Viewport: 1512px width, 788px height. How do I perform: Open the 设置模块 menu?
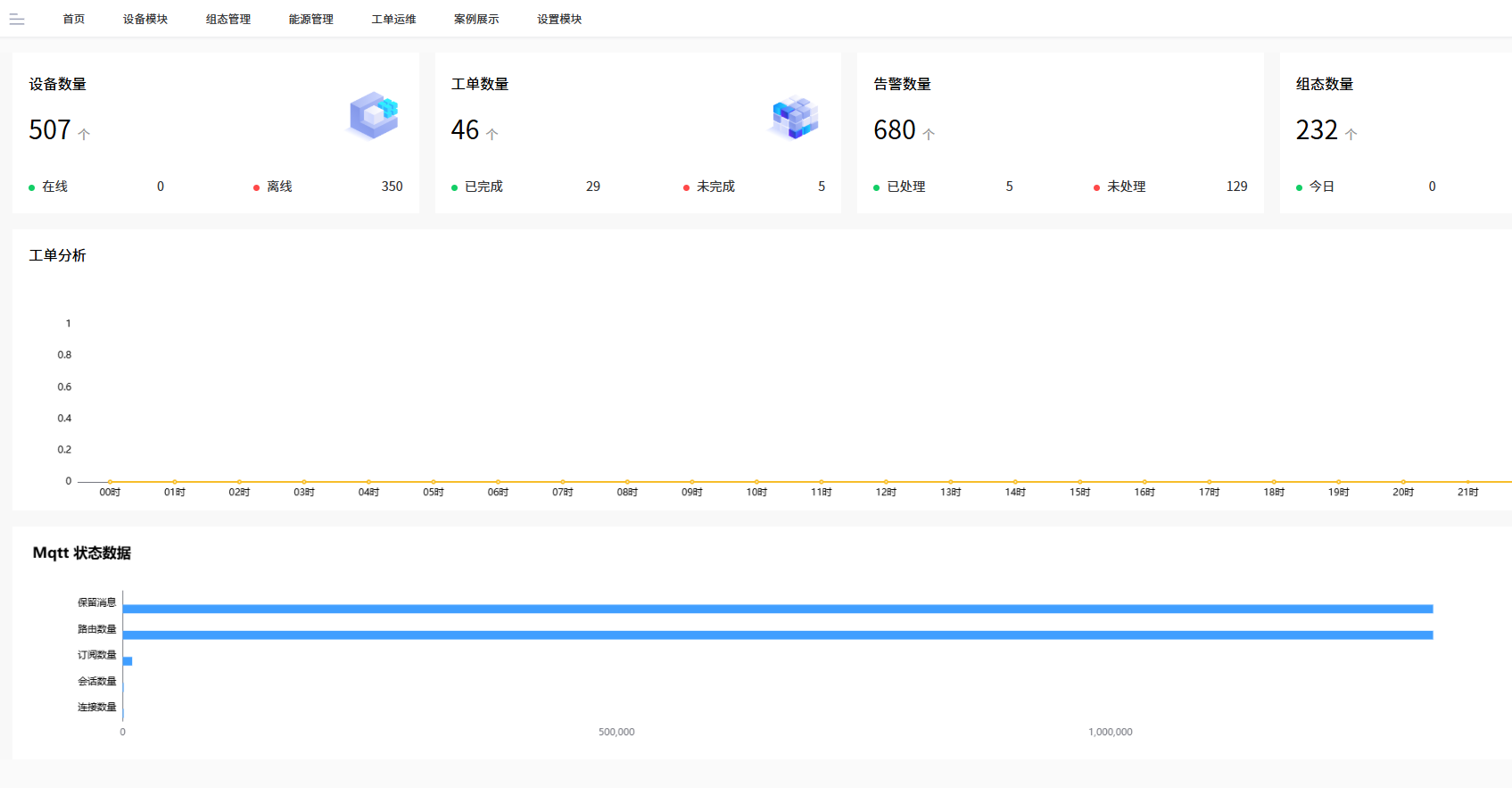click(x=559, y=20)
